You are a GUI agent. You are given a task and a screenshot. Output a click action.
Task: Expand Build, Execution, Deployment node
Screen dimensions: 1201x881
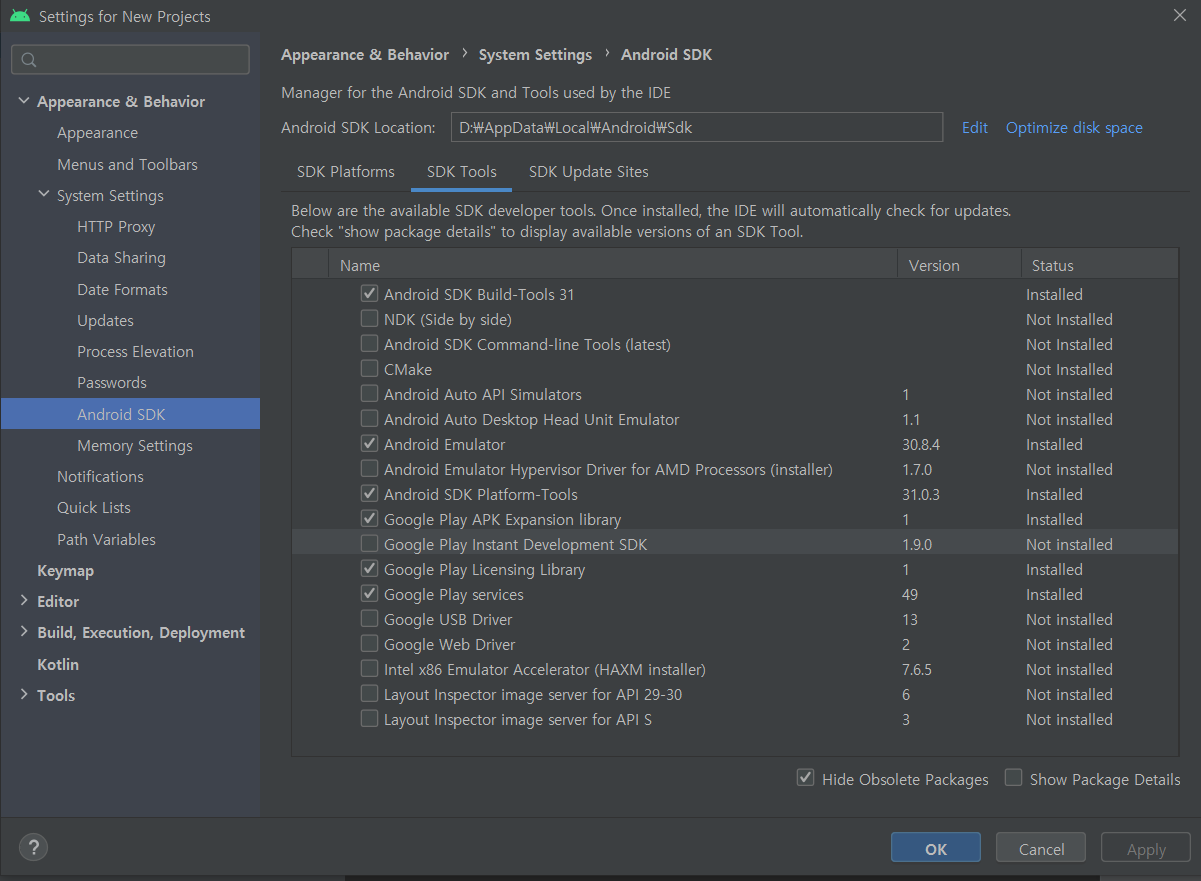24,632
